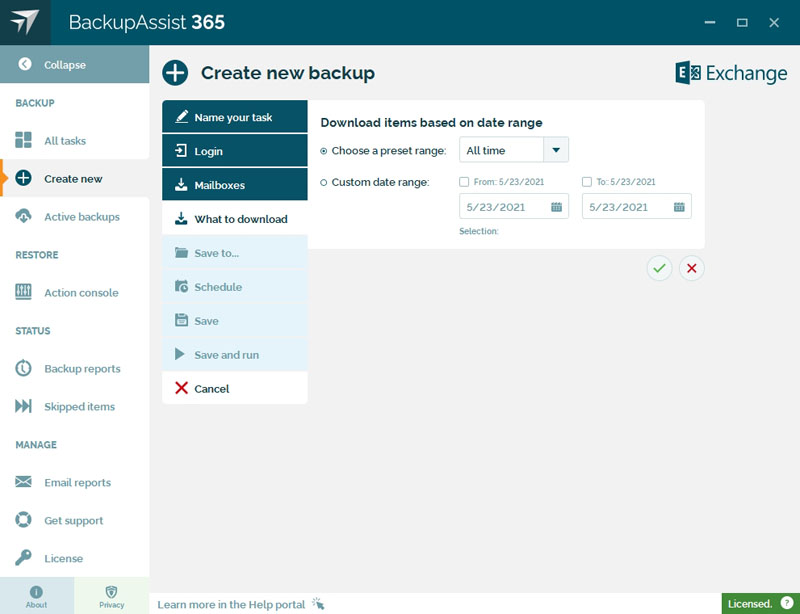Click the License key icon
Viewport: 800px width, 614px height.
(23, 557)
